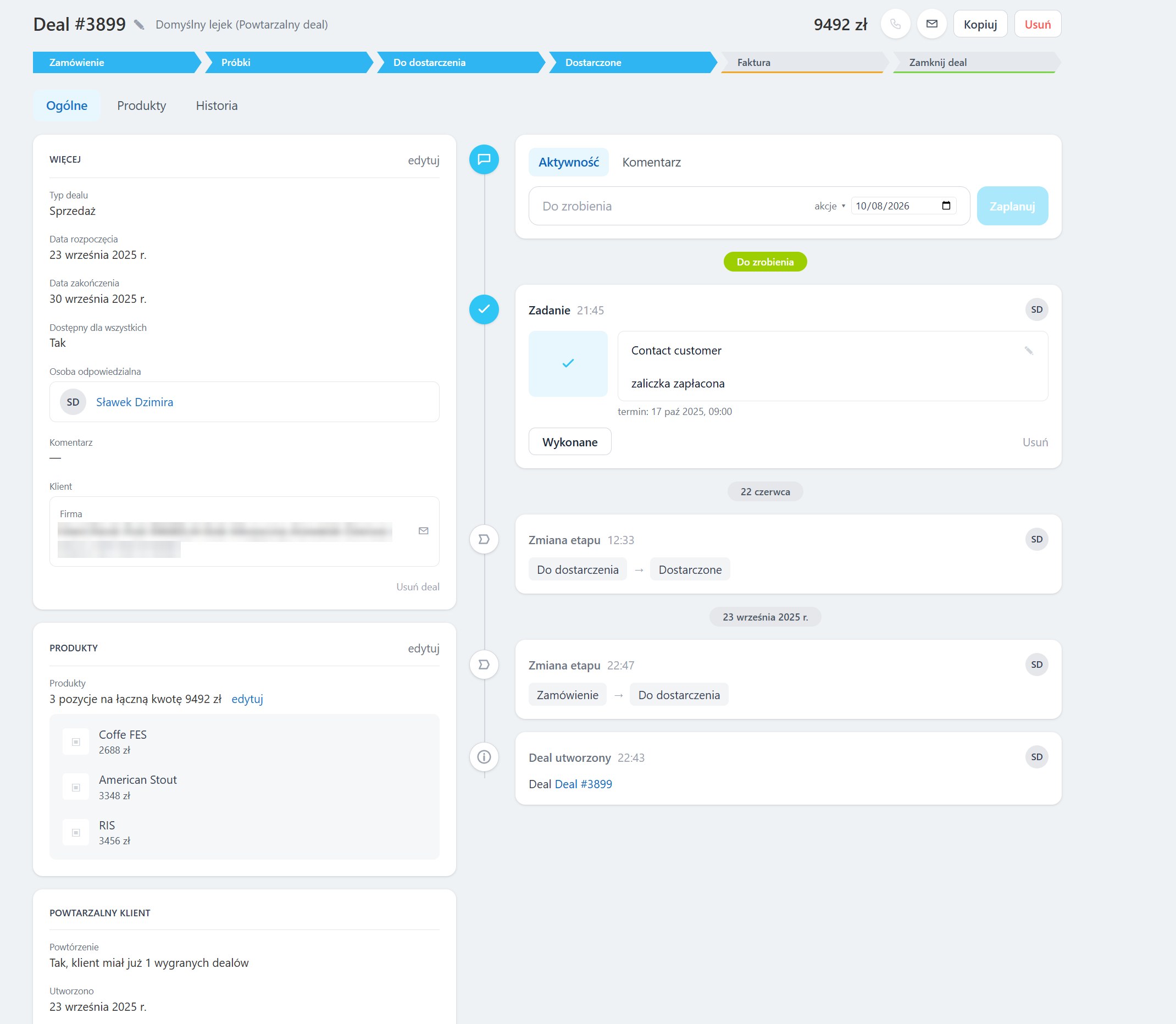Open the akcje dropdown
Viewport: 1176px width, 1024px height.
click(829, 206)
